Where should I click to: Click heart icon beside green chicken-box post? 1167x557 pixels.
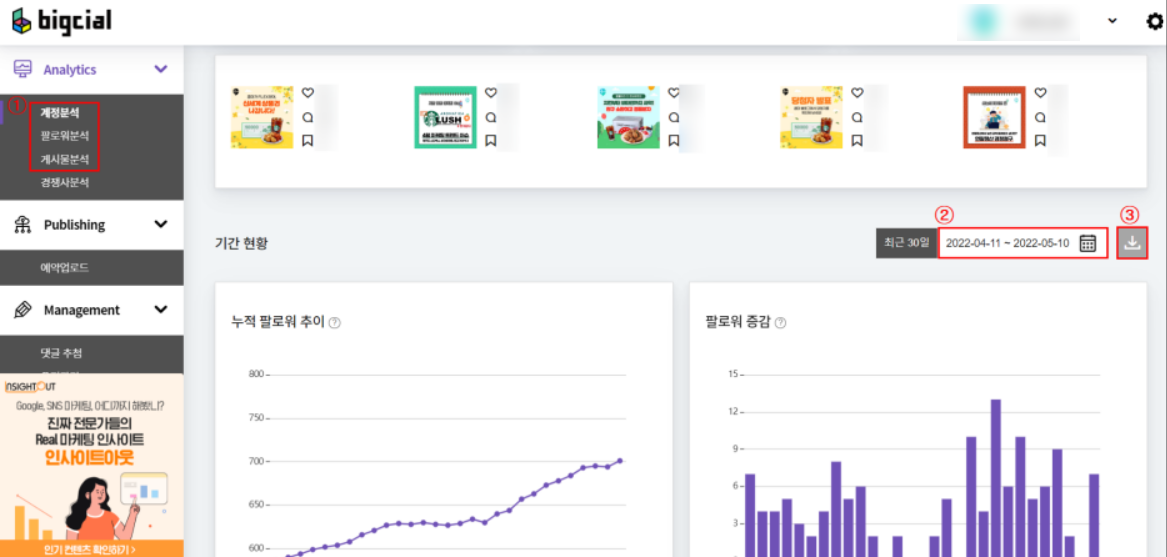pos(674,93)
